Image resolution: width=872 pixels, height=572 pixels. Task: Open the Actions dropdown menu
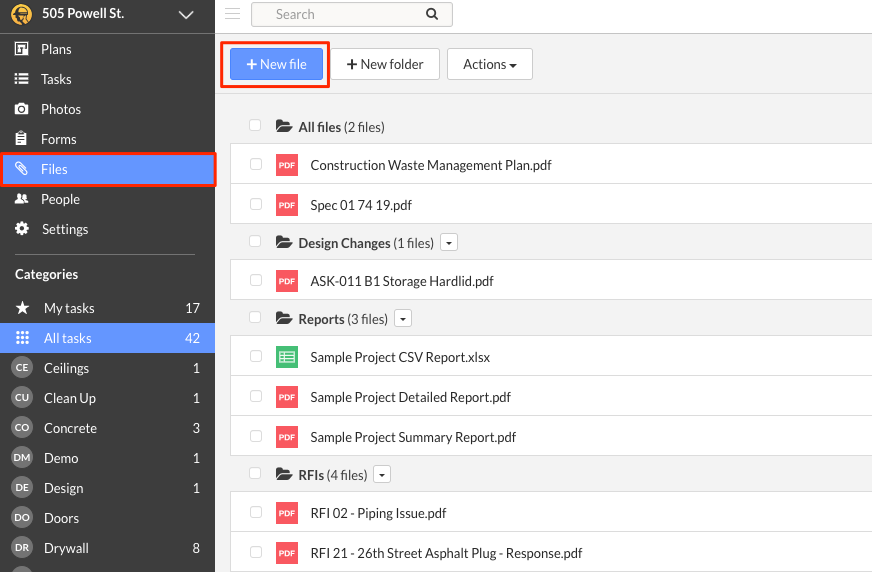[x=490, y=64]
